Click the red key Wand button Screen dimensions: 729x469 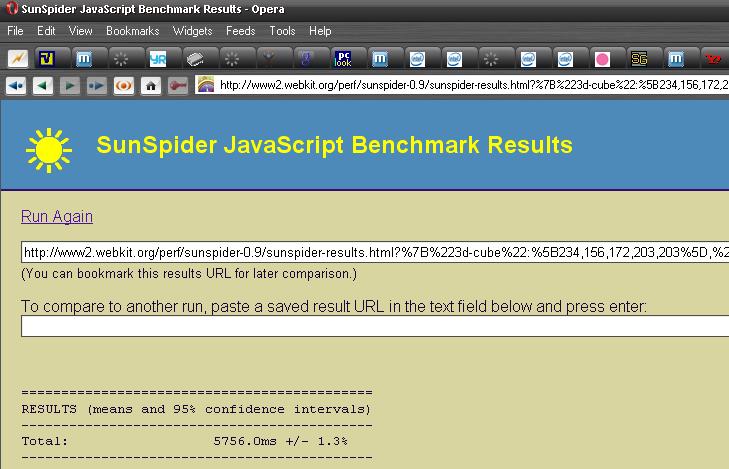[178, 86]
